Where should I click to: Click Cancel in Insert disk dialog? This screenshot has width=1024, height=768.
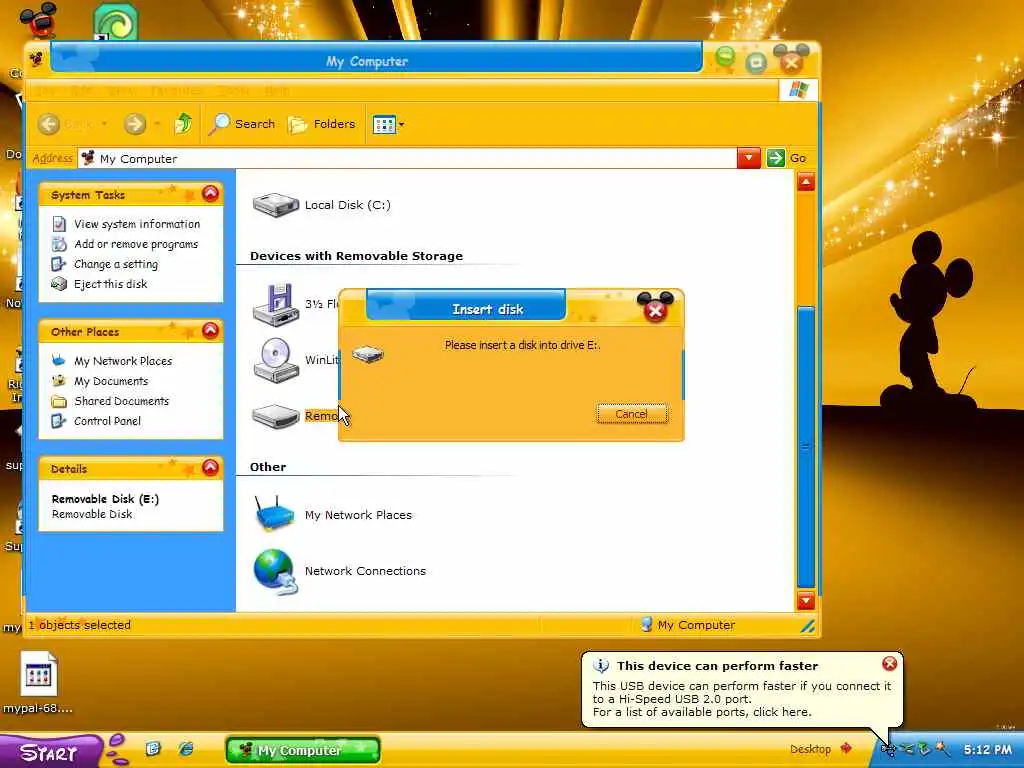pyautogui.click(x=632, y=414)
